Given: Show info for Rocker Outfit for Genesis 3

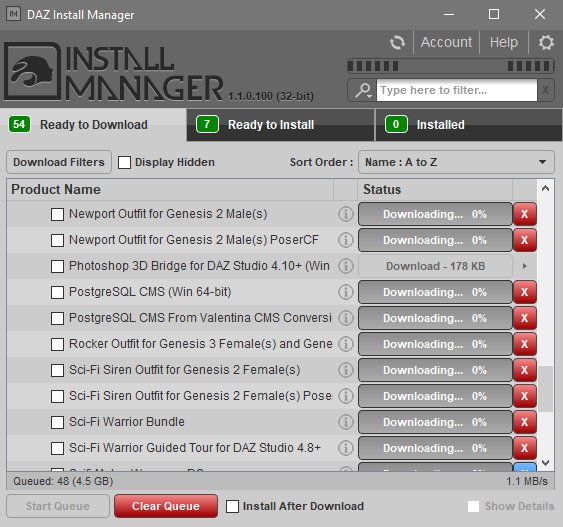Looking at the screenshot, I should 345,344.
